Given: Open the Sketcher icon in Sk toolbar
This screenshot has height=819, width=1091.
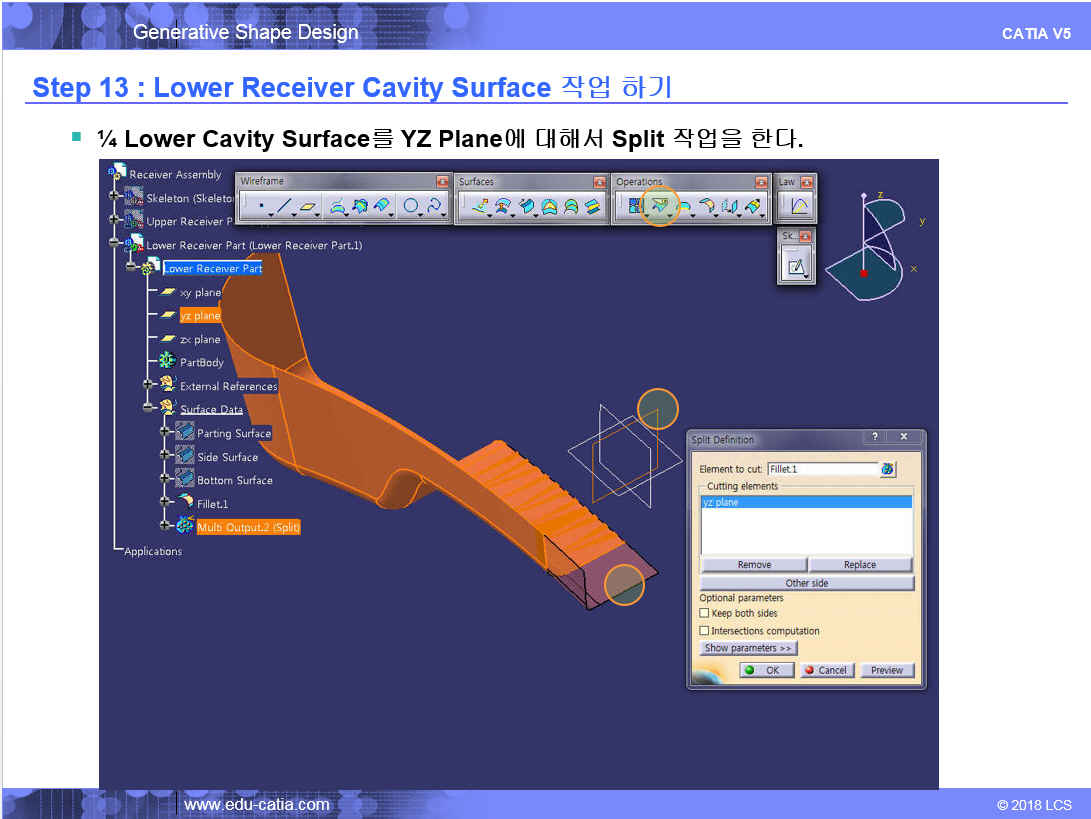Looking at the screenshot, I should pyautogui.click(x=796, y=266).
